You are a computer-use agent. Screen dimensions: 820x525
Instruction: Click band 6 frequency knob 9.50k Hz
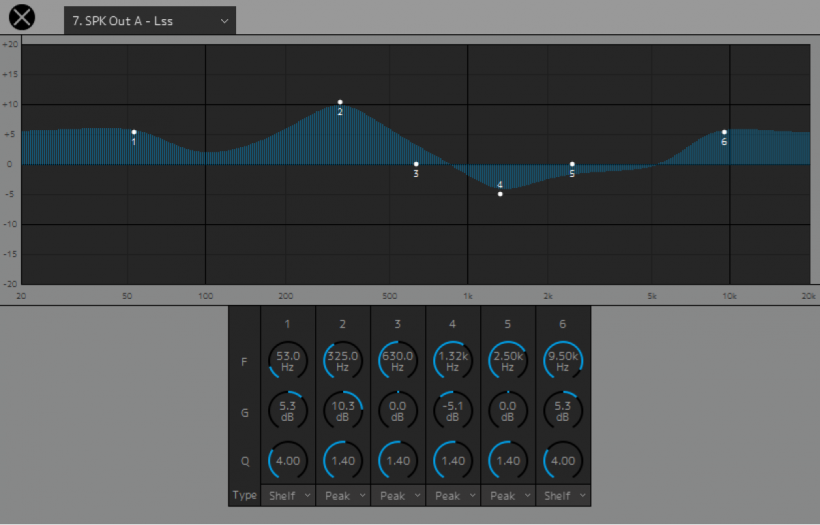[563, 360]
